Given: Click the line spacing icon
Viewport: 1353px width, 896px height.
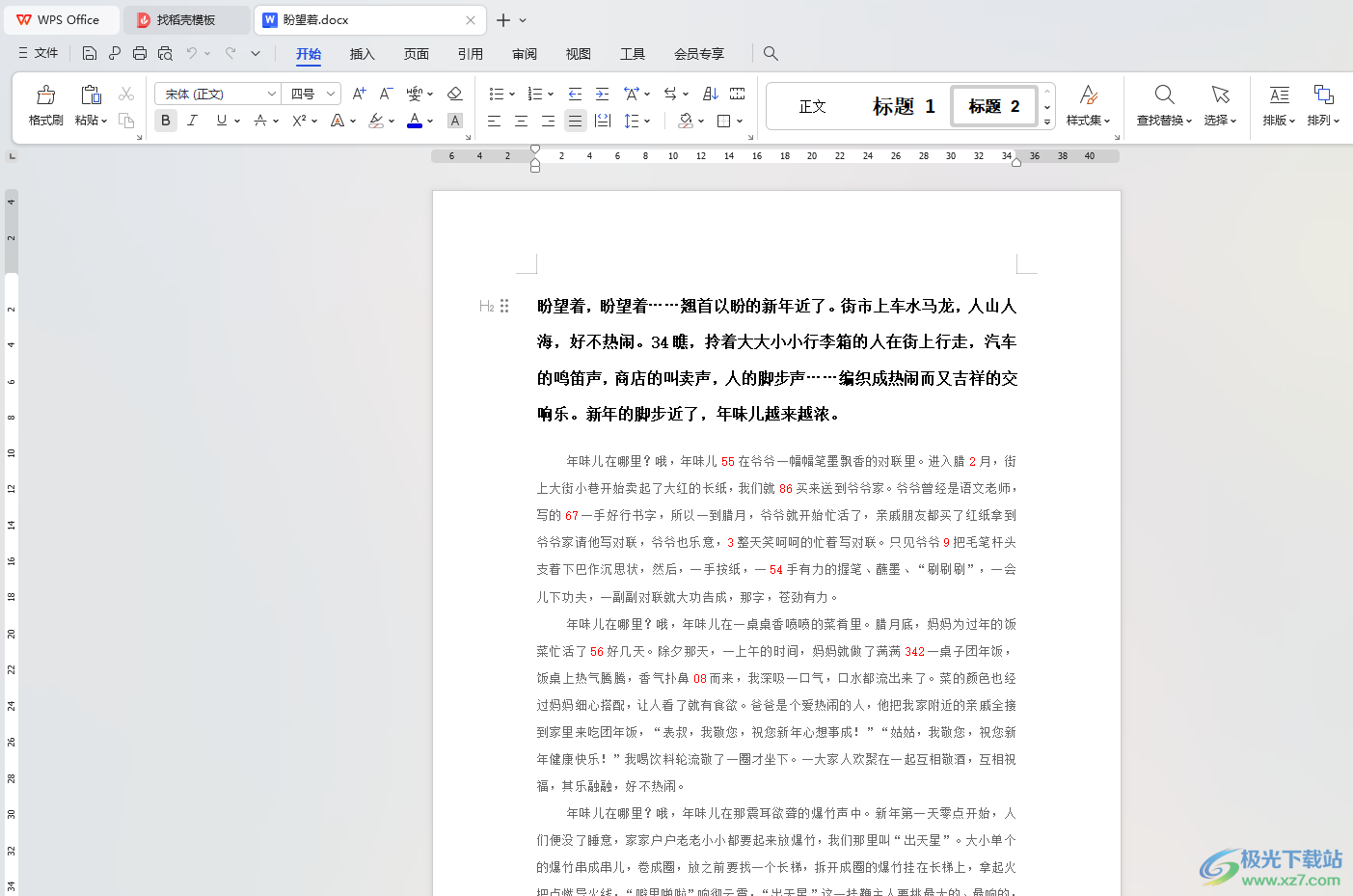Looking at the screenshot, I should click(632, 121).
